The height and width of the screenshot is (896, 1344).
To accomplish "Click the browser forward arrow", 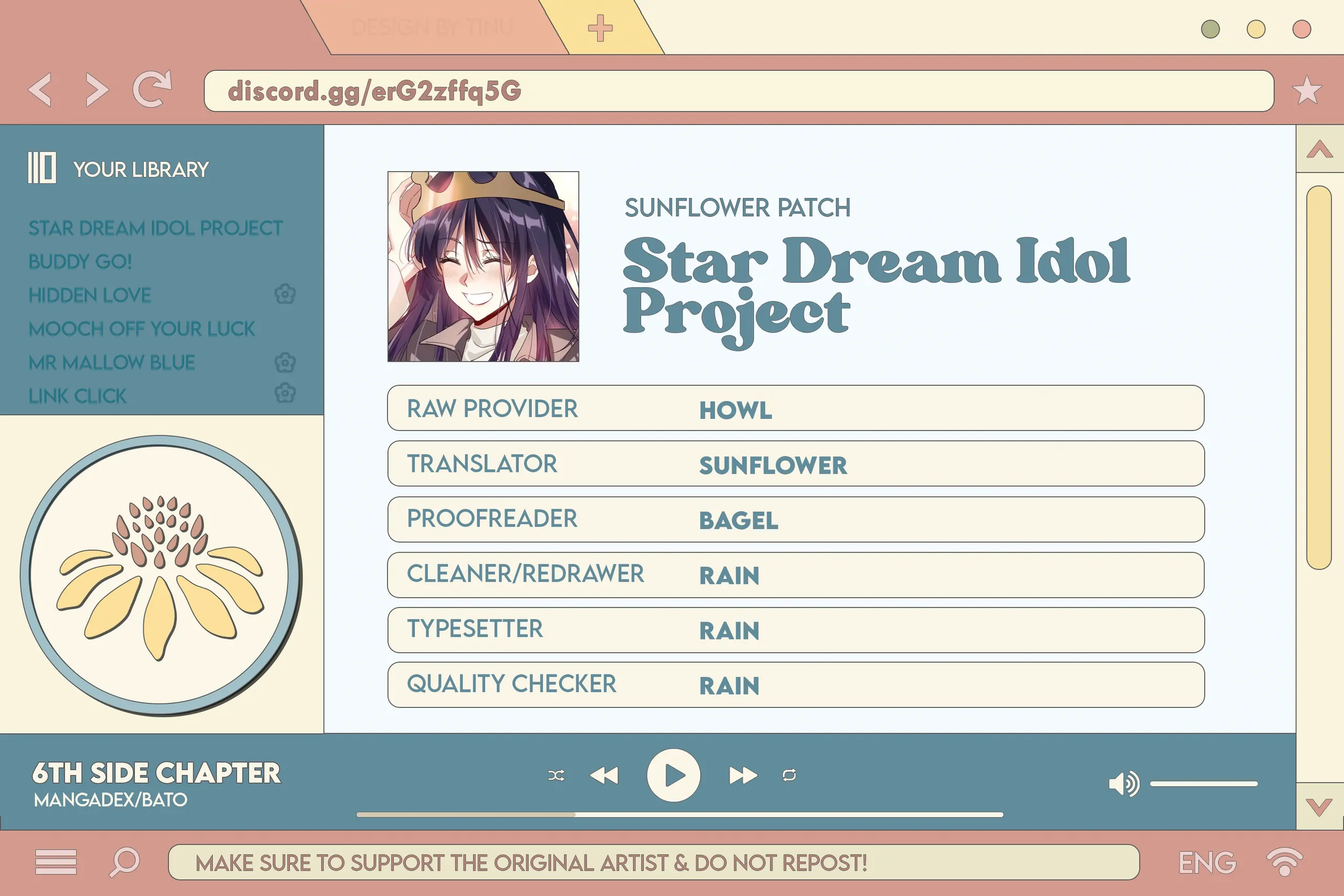I will [x=97, y=90].
